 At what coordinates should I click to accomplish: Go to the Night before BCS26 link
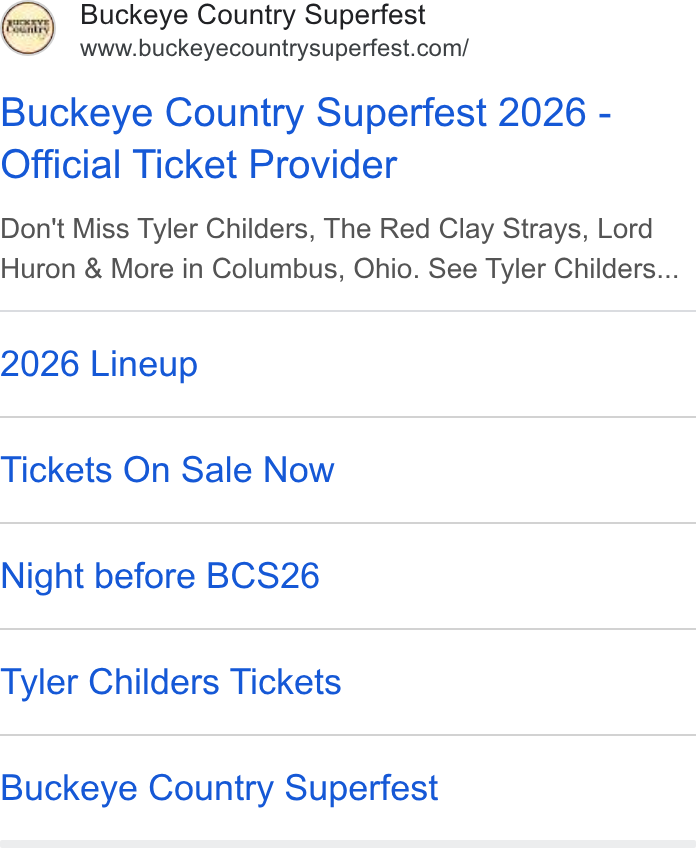[x=160, y=575]
